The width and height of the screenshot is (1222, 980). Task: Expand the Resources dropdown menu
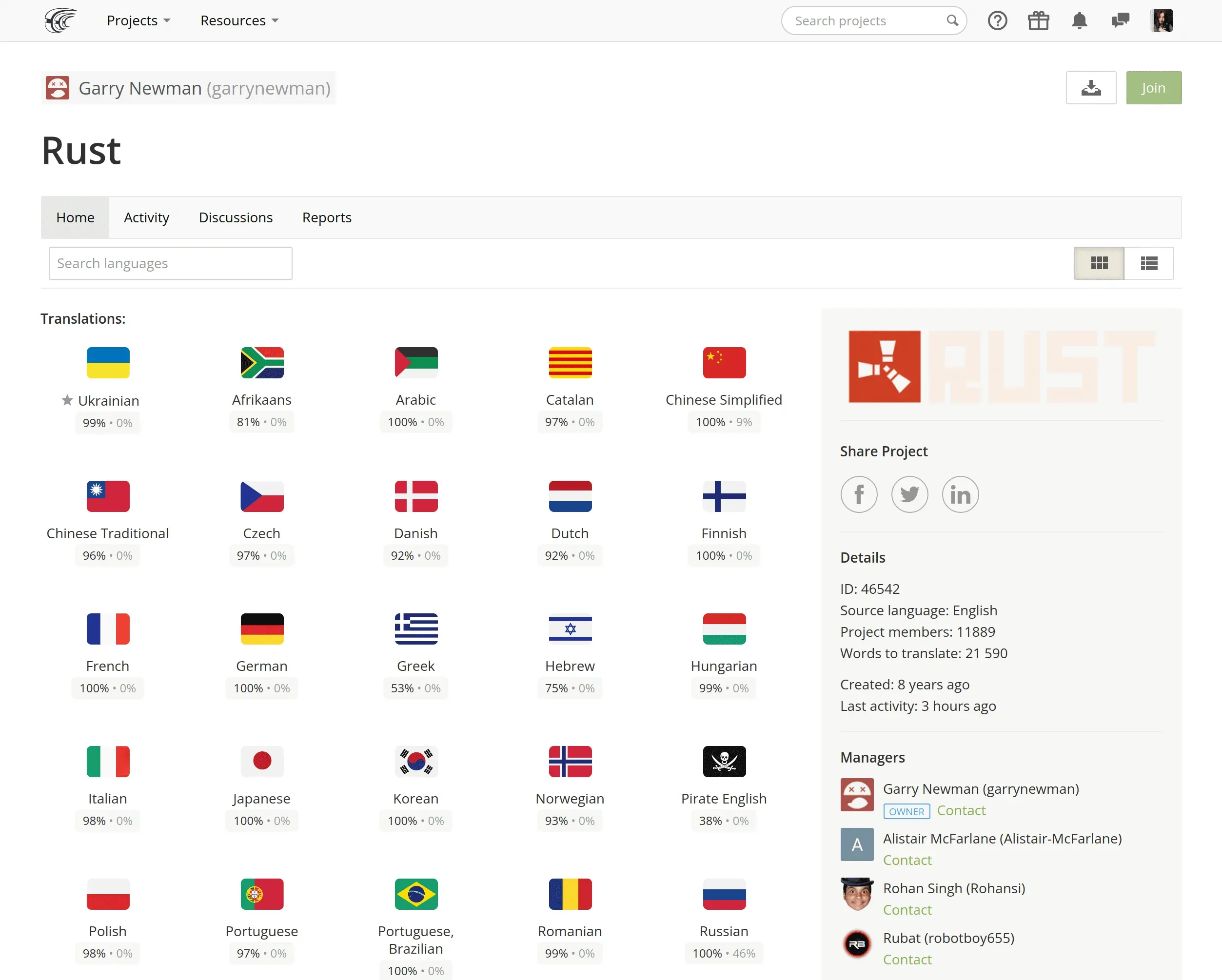239,21
